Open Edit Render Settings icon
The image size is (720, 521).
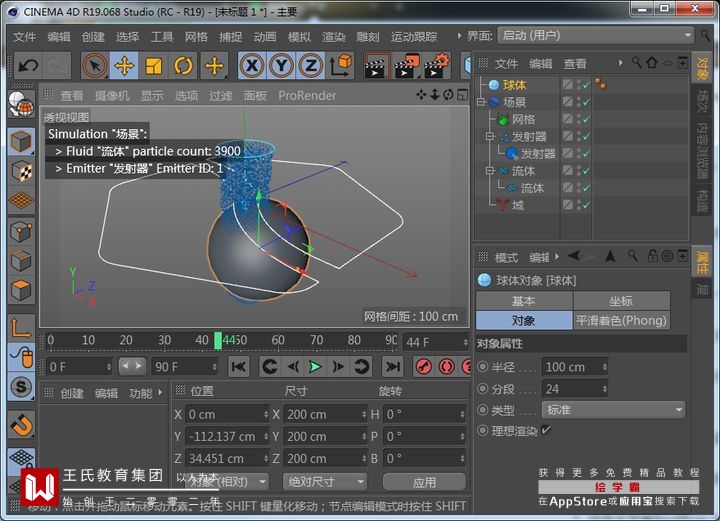coord(436,66)
